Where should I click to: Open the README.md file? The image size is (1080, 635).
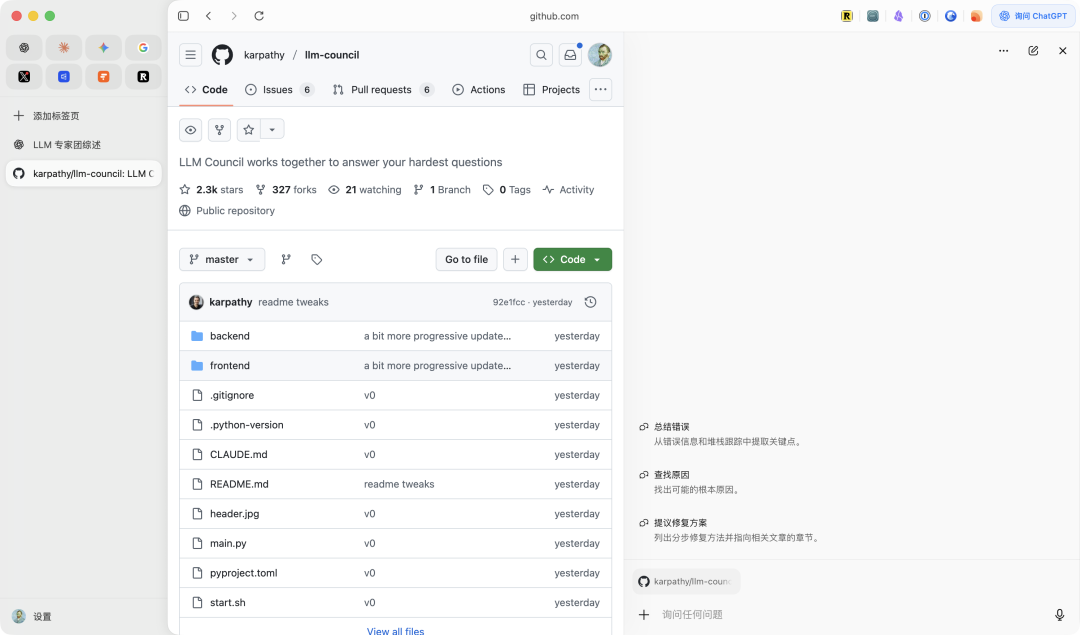pyautogui.click(x=239, y=484)
